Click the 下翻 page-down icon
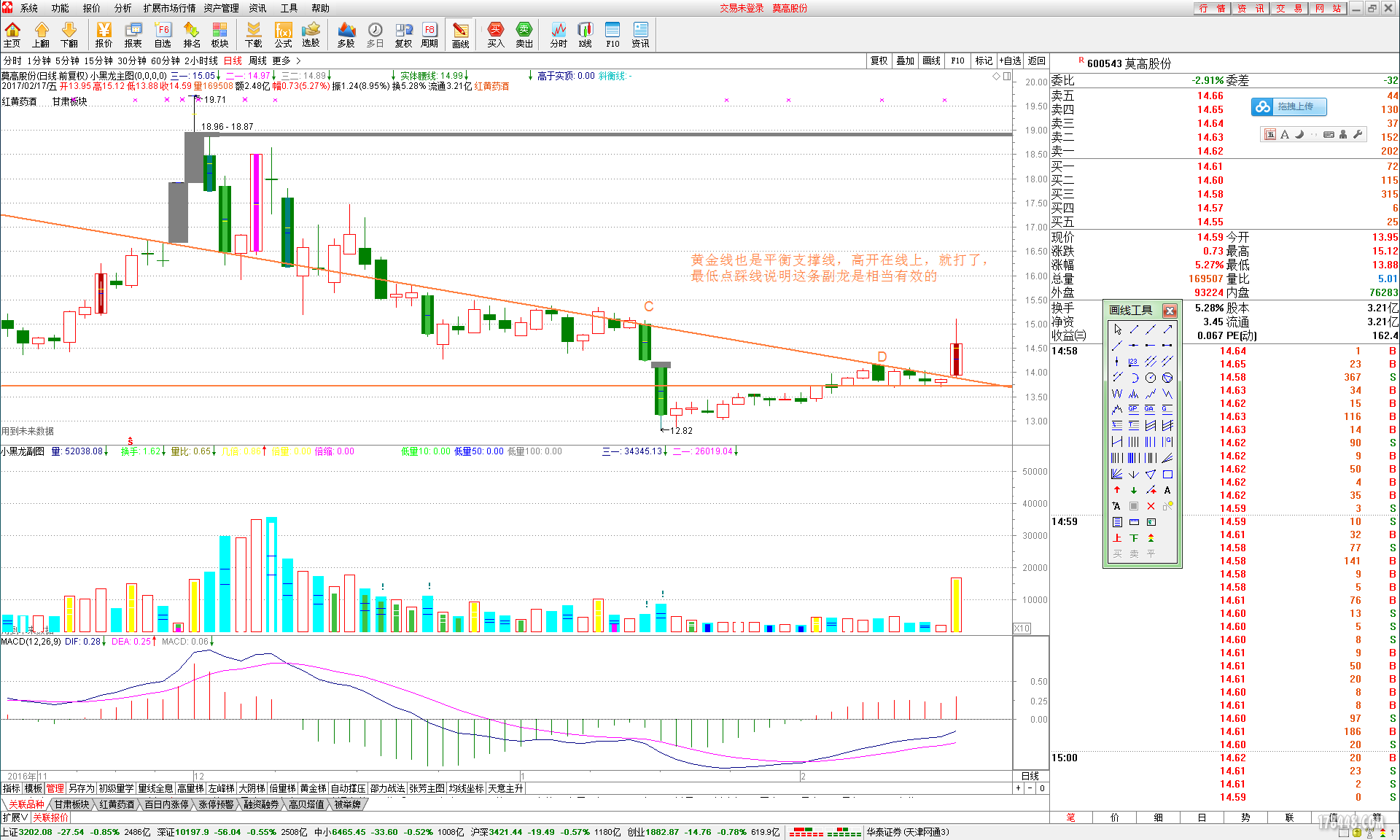This screenshot has height=840, width=1400. [69, 35]
